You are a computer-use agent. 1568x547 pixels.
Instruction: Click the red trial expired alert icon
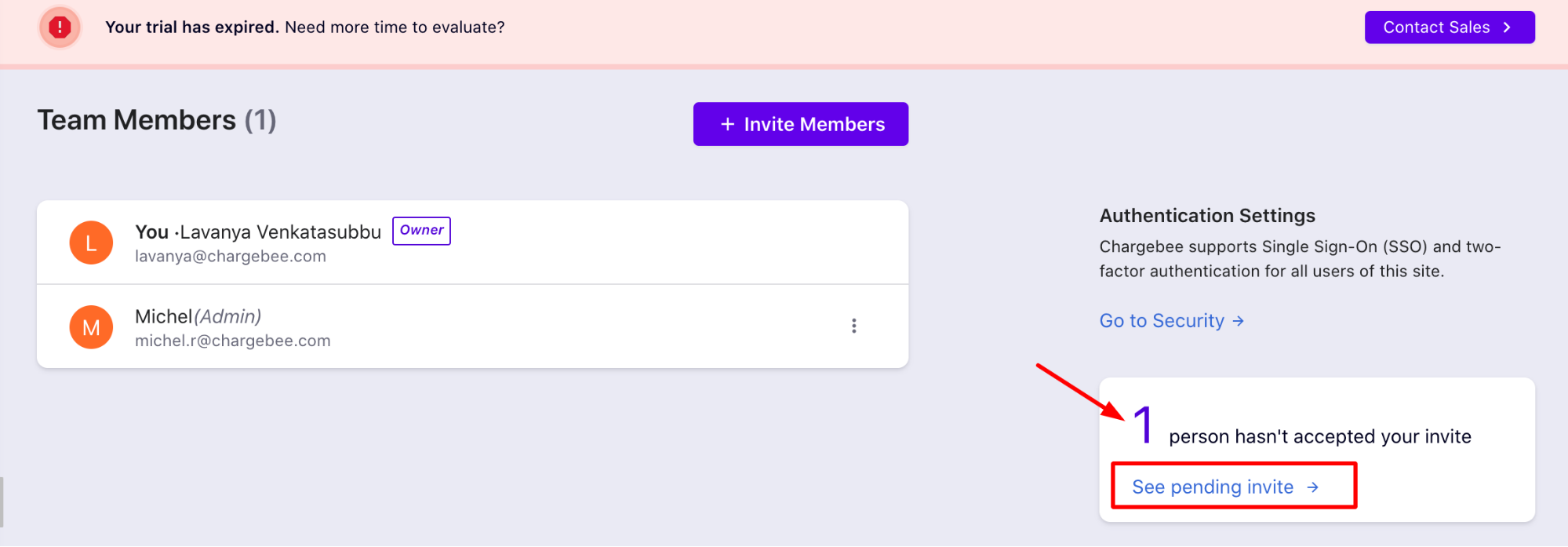click(x=60, y=27)
